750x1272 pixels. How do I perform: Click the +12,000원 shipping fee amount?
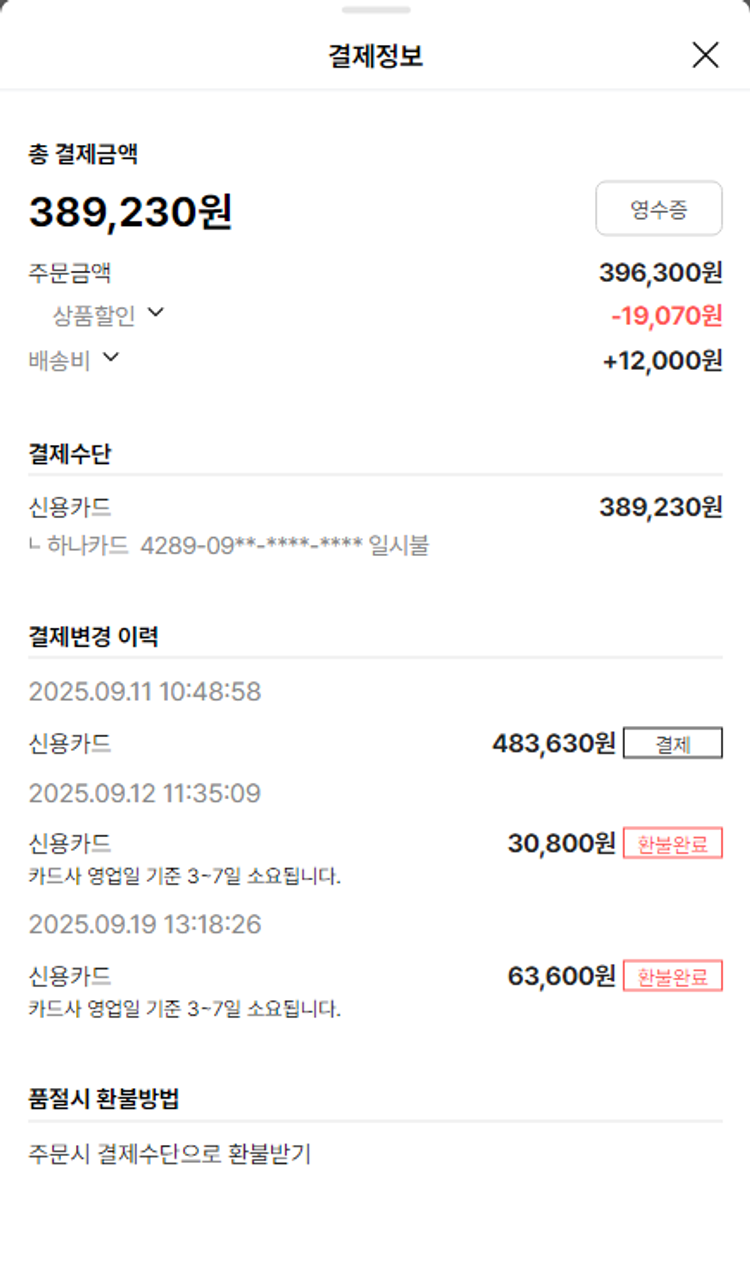(662, 360)
